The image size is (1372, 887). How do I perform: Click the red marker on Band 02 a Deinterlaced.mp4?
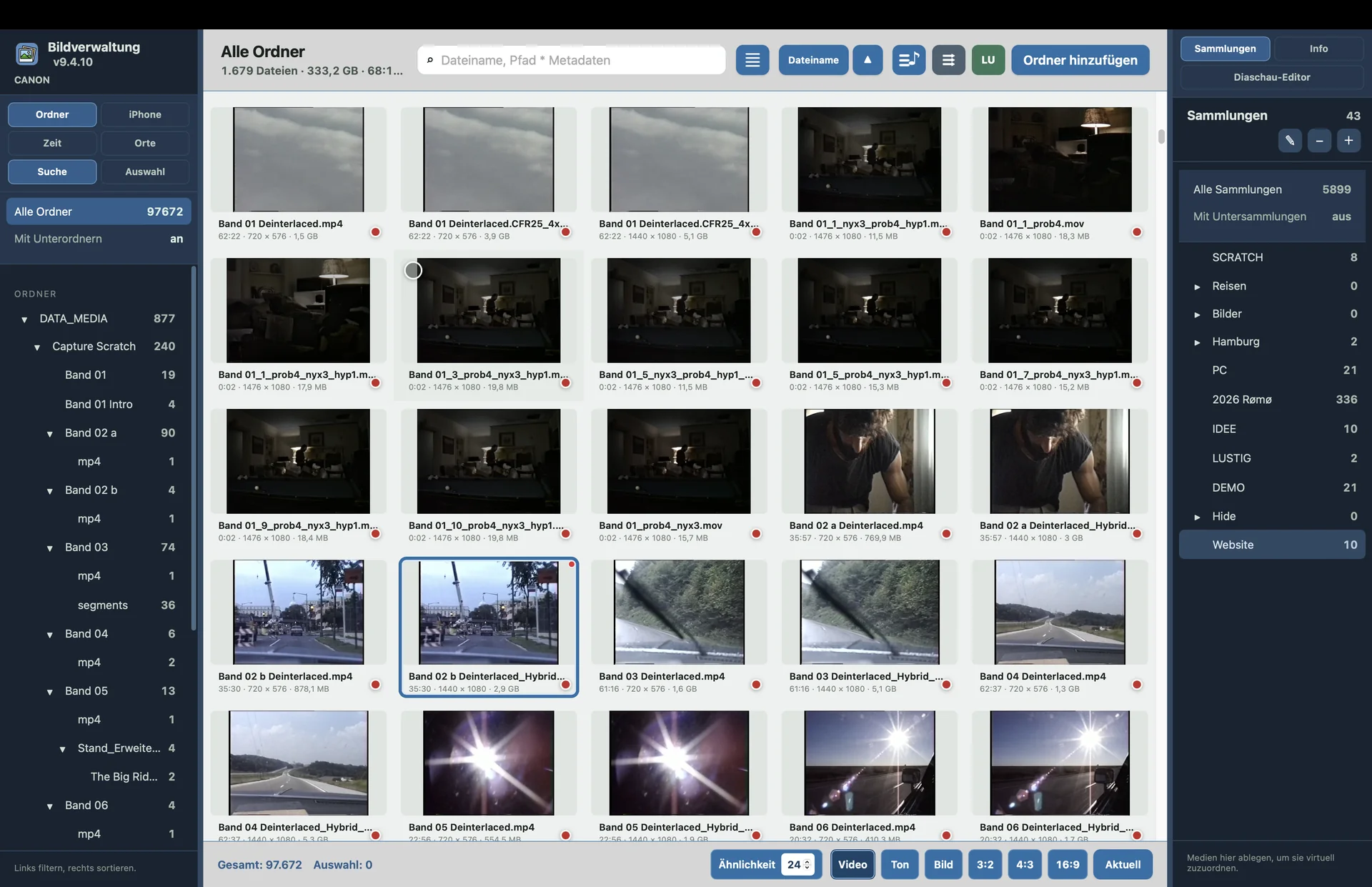pos(946,534)
